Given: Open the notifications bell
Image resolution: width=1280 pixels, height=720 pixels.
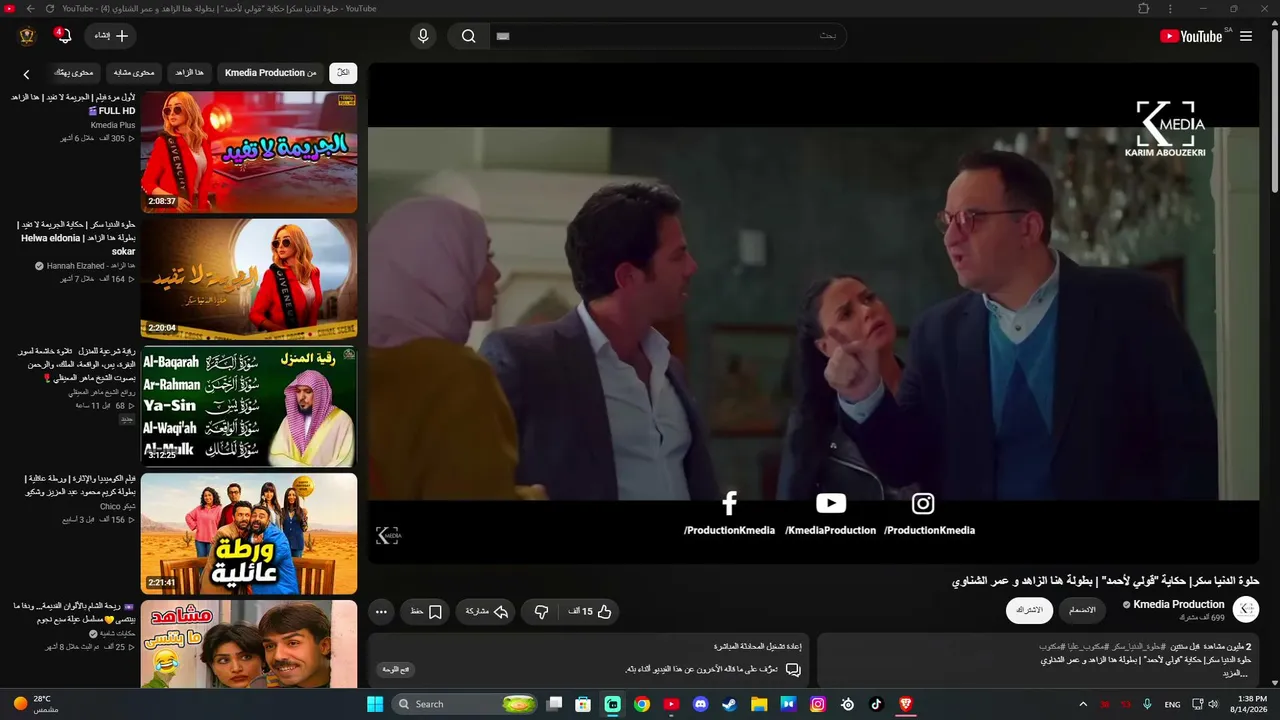Looking at the screenshot, I should click(65, 36).
